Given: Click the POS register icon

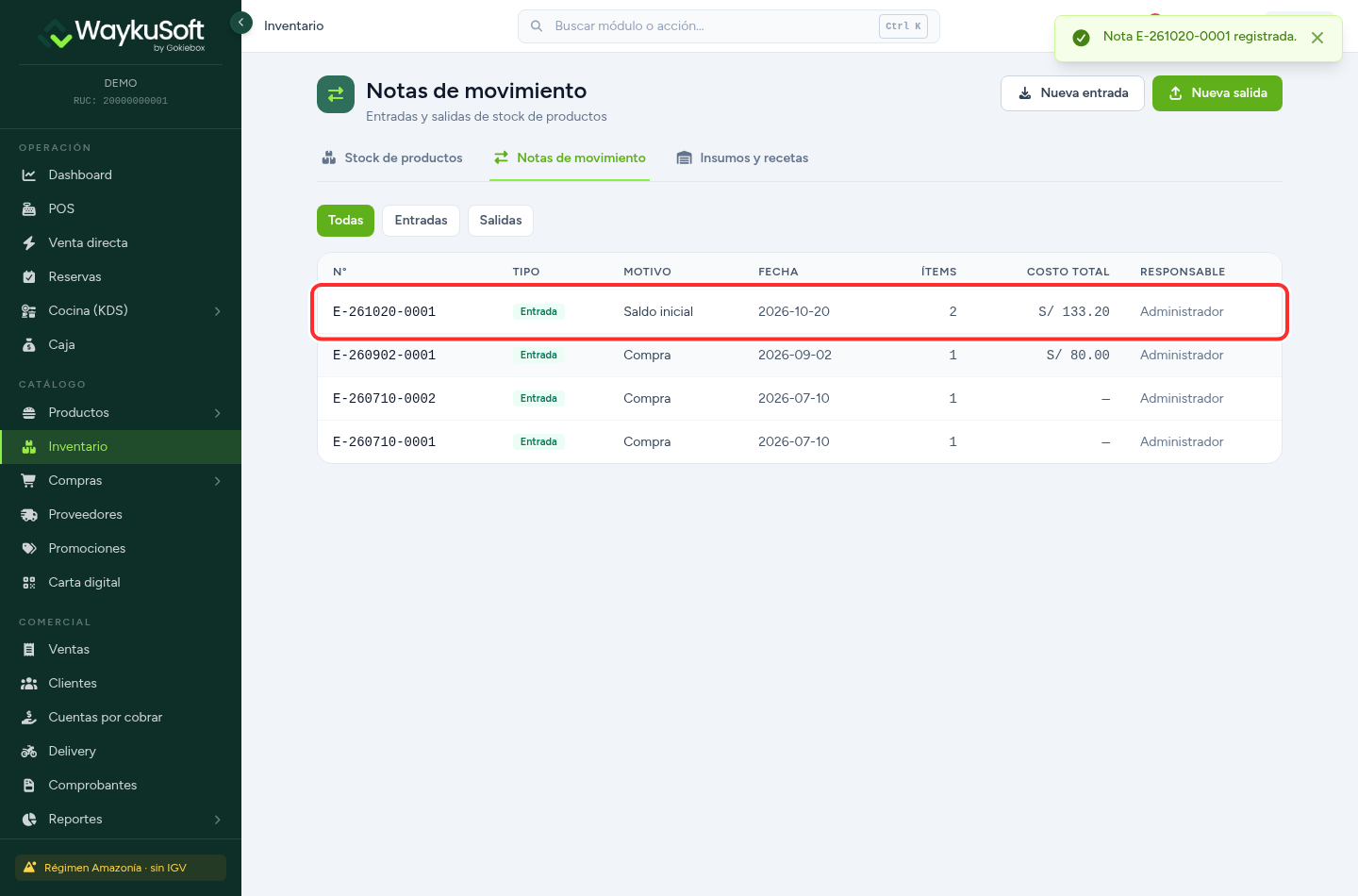Looking at the screenshot, I should point(29,209).
